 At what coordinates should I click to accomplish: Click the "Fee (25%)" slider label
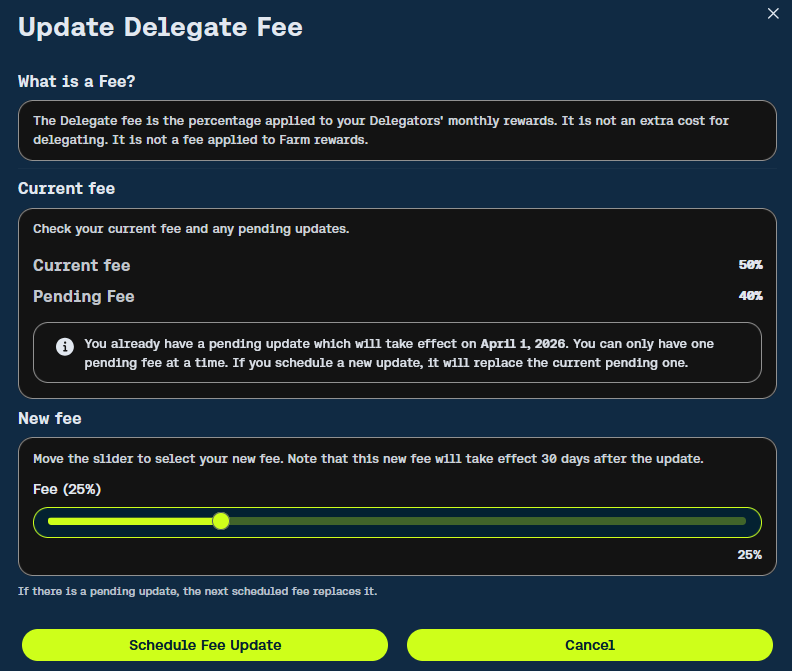67,489
